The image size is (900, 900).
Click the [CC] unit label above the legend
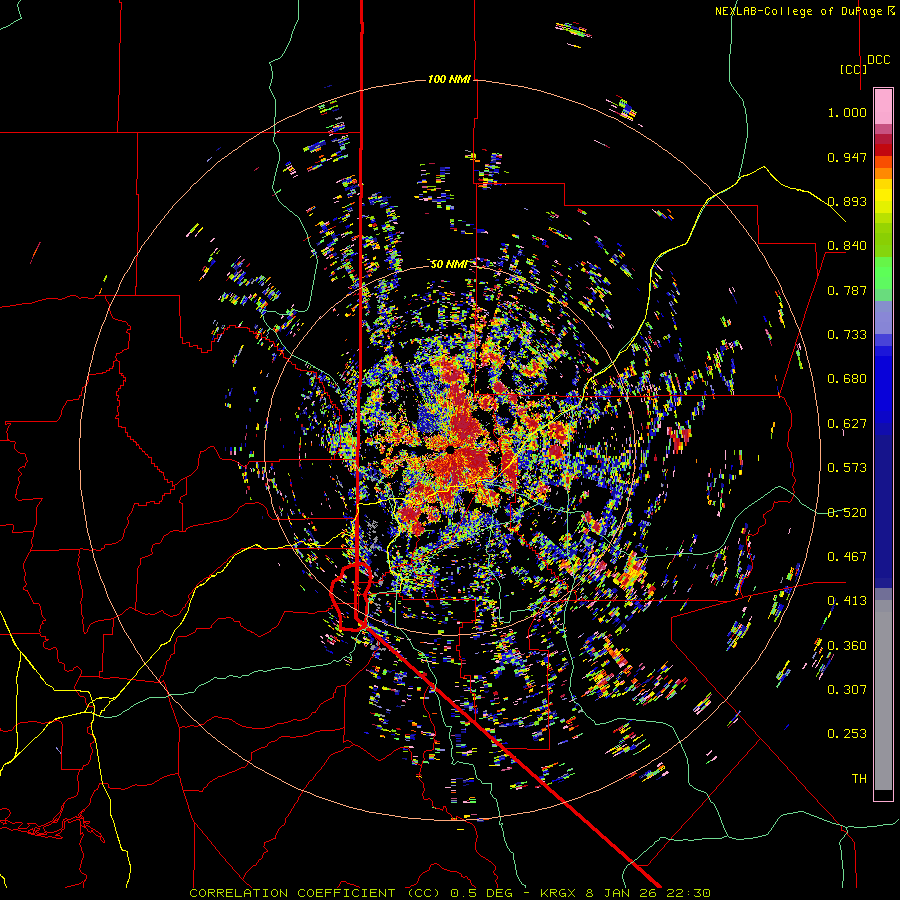(853, 69)
